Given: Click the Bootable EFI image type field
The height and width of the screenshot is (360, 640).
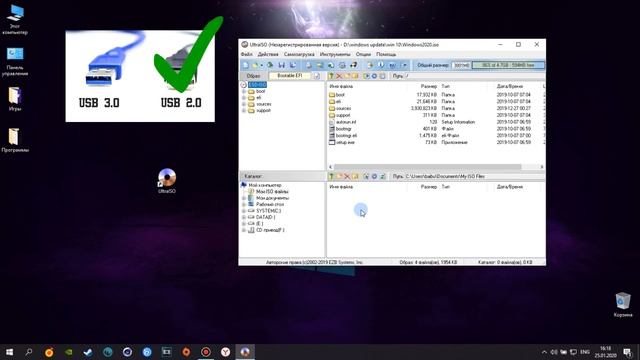Looking at the screenshot, I should pos(290,76).
